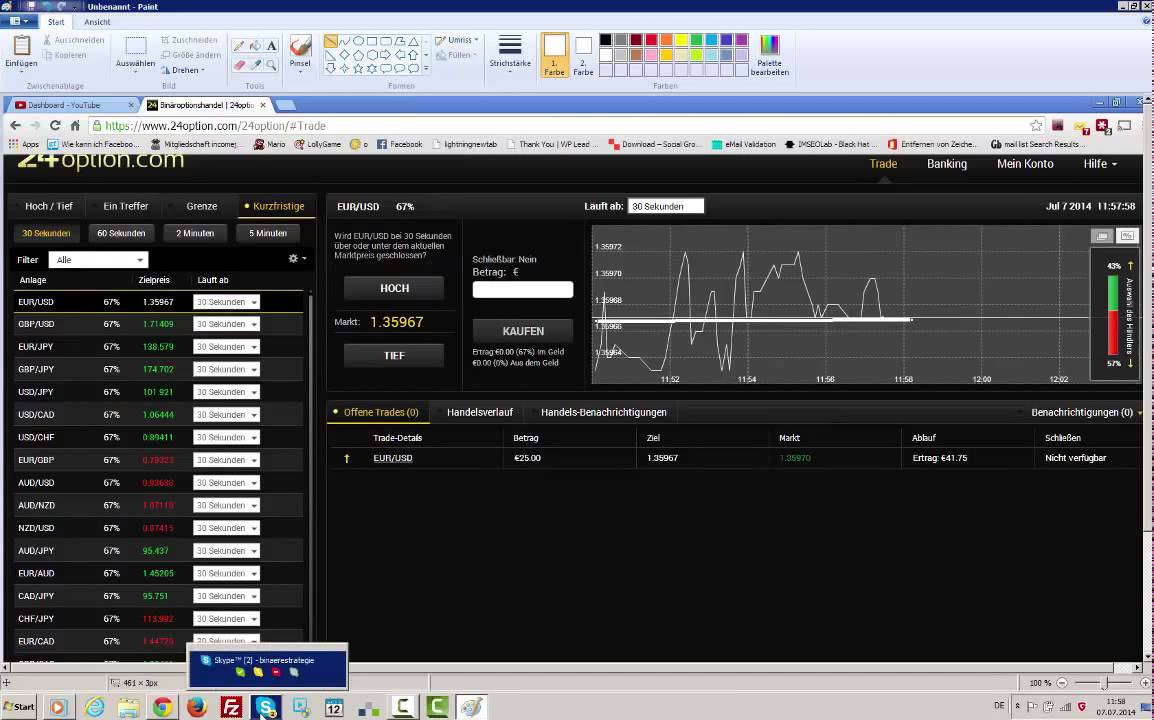Open expiry dropdown for USD/CAD row
This screenshot has width=1154, height=720.
point(226,414)
